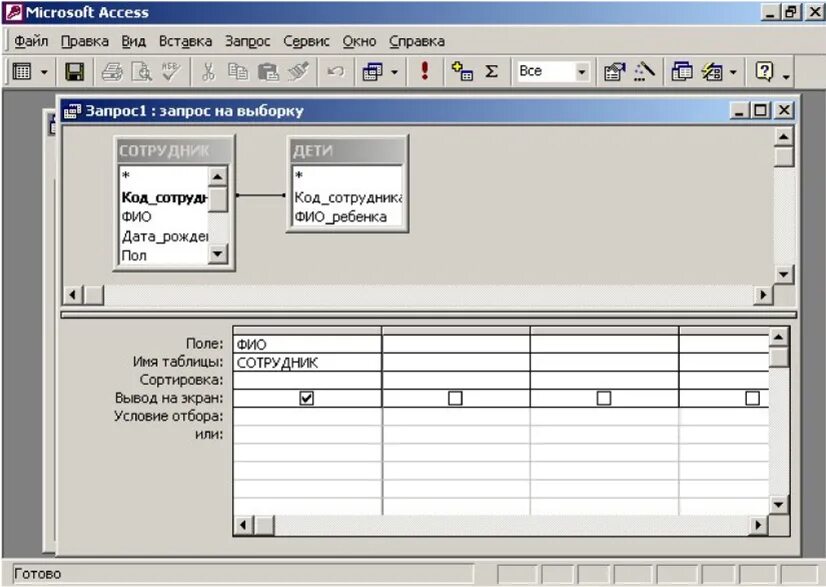826x587 pixels.
Task: Open the Справка menu
Action: tap(417, 41)
